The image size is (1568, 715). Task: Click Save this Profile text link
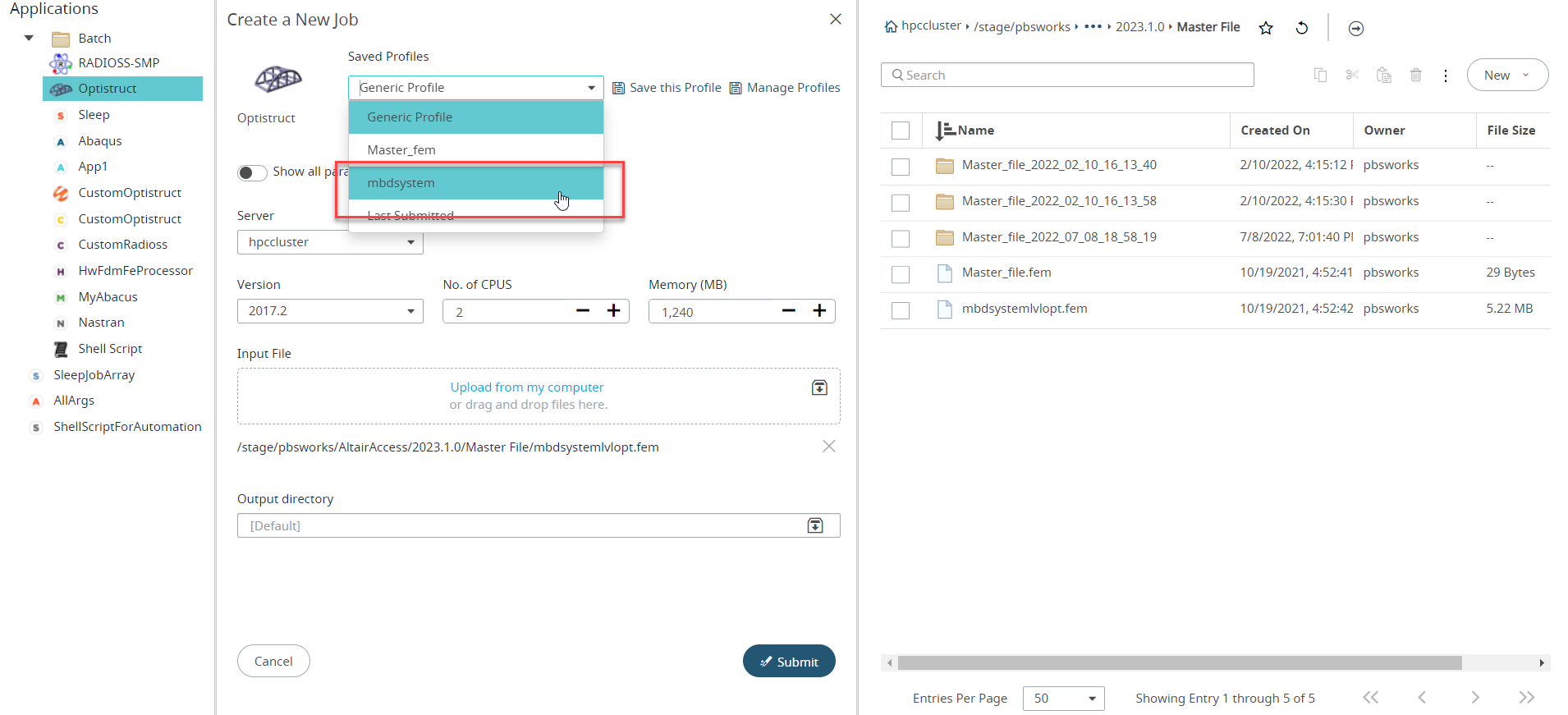(x=676, y=88)
